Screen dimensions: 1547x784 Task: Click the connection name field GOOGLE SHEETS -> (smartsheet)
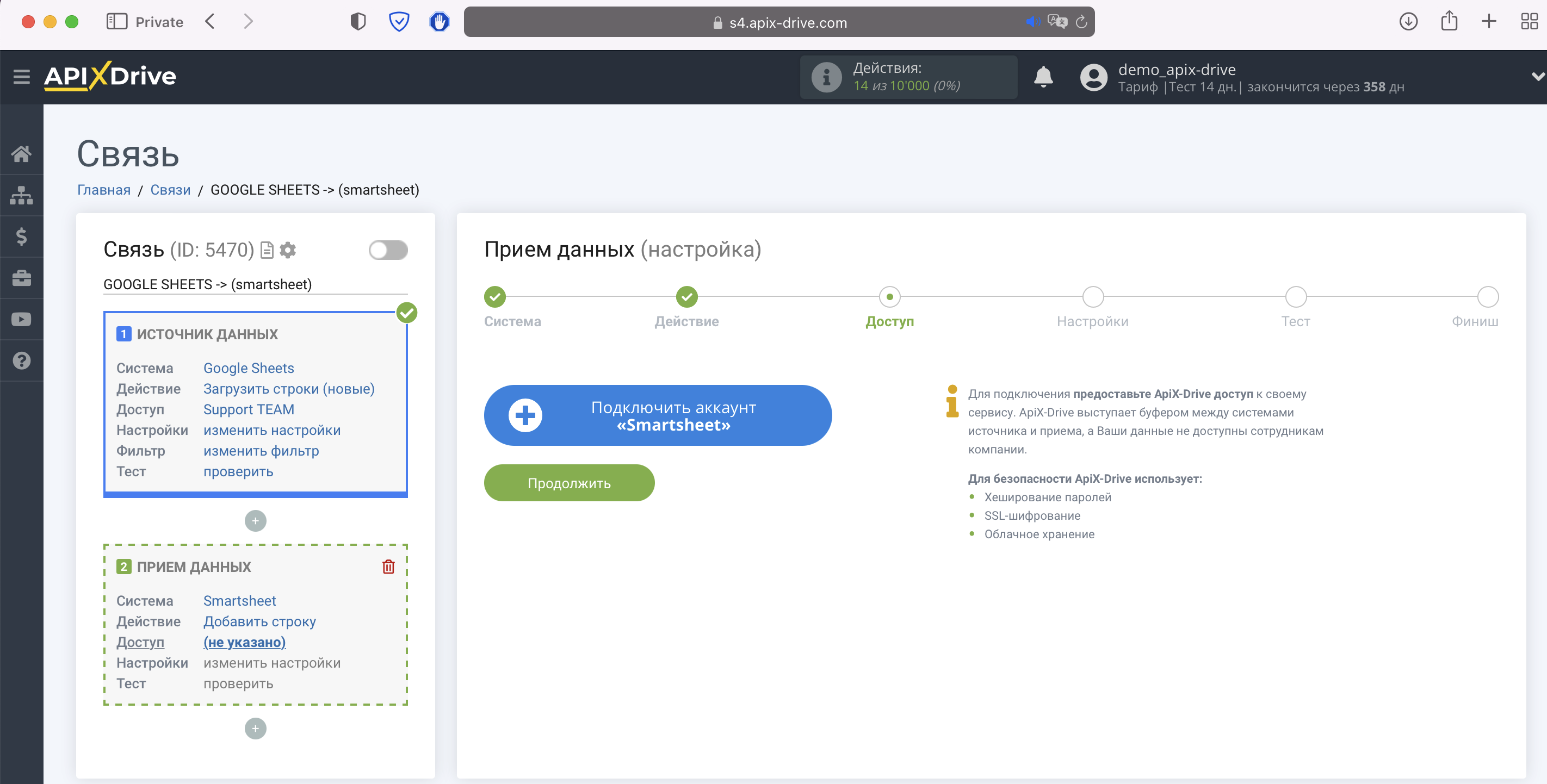[x=255, y=284]
